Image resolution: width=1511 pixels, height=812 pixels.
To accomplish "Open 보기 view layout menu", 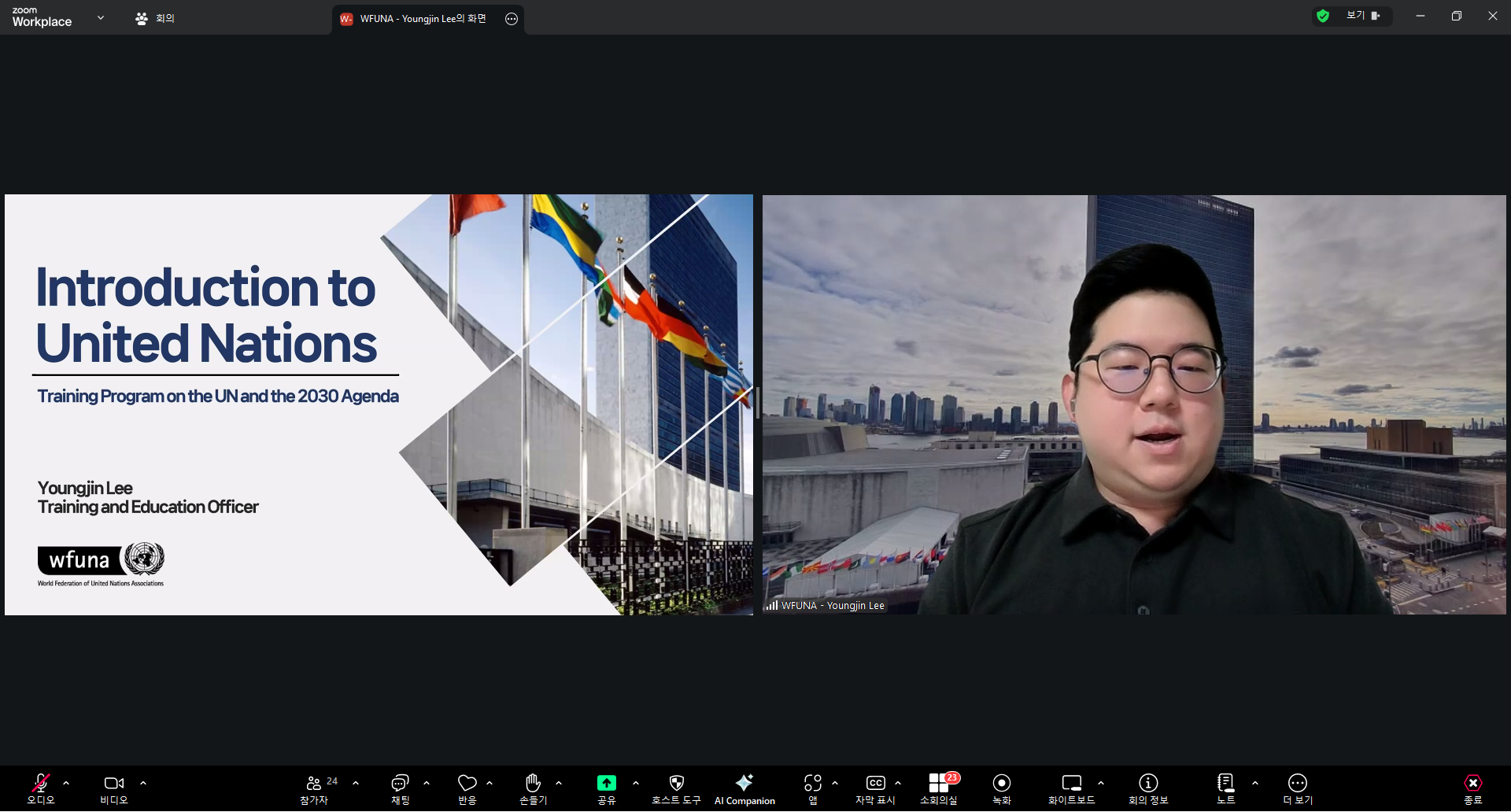I will click(x=1363, y=16).
